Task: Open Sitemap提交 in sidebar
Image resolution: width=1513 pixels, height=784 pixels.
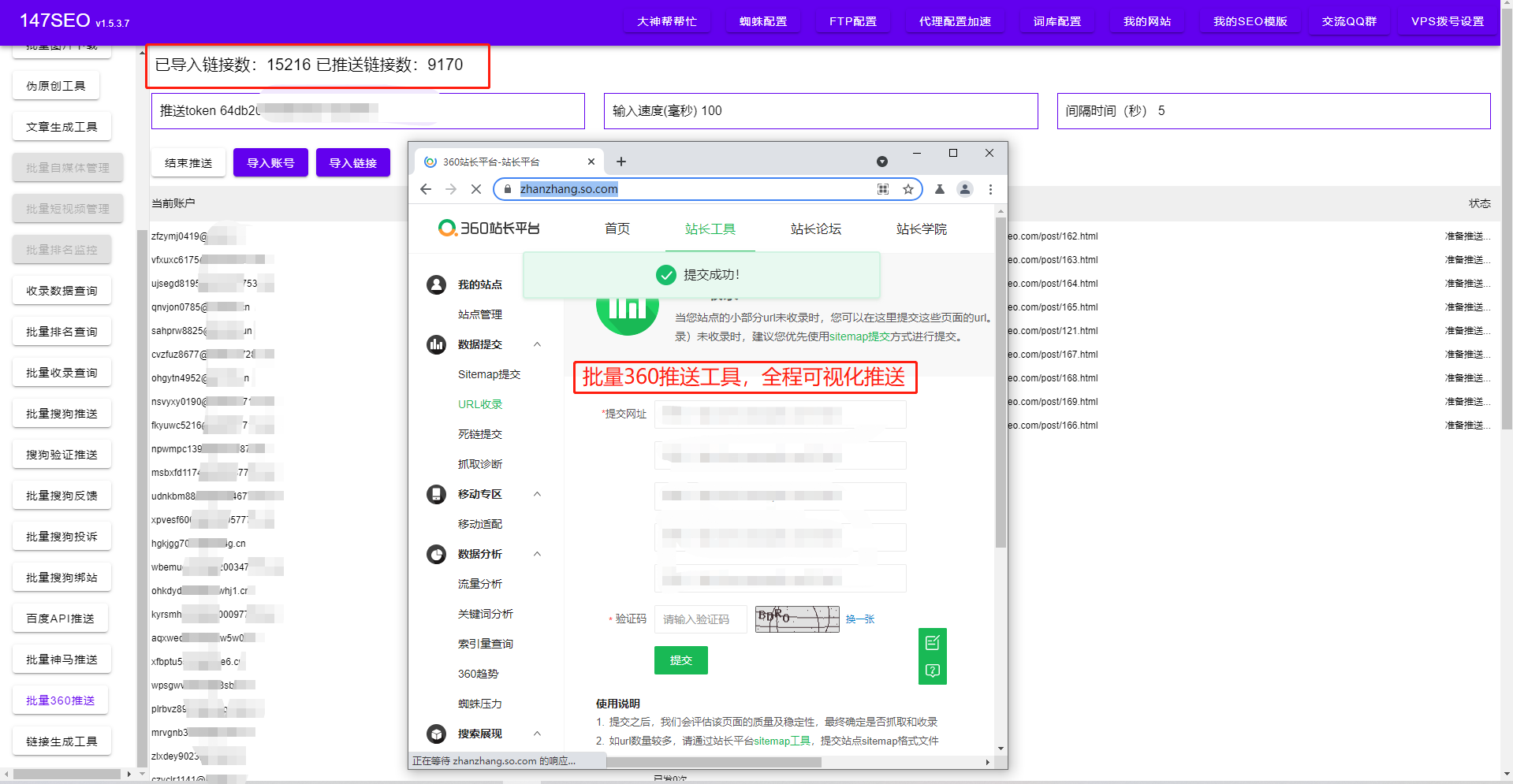Action: [489, 374]
